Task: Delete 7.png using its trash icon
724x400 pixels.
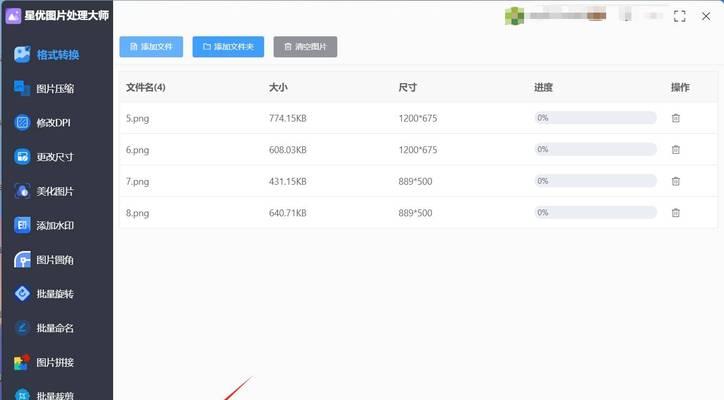Action: coord(676,181)
